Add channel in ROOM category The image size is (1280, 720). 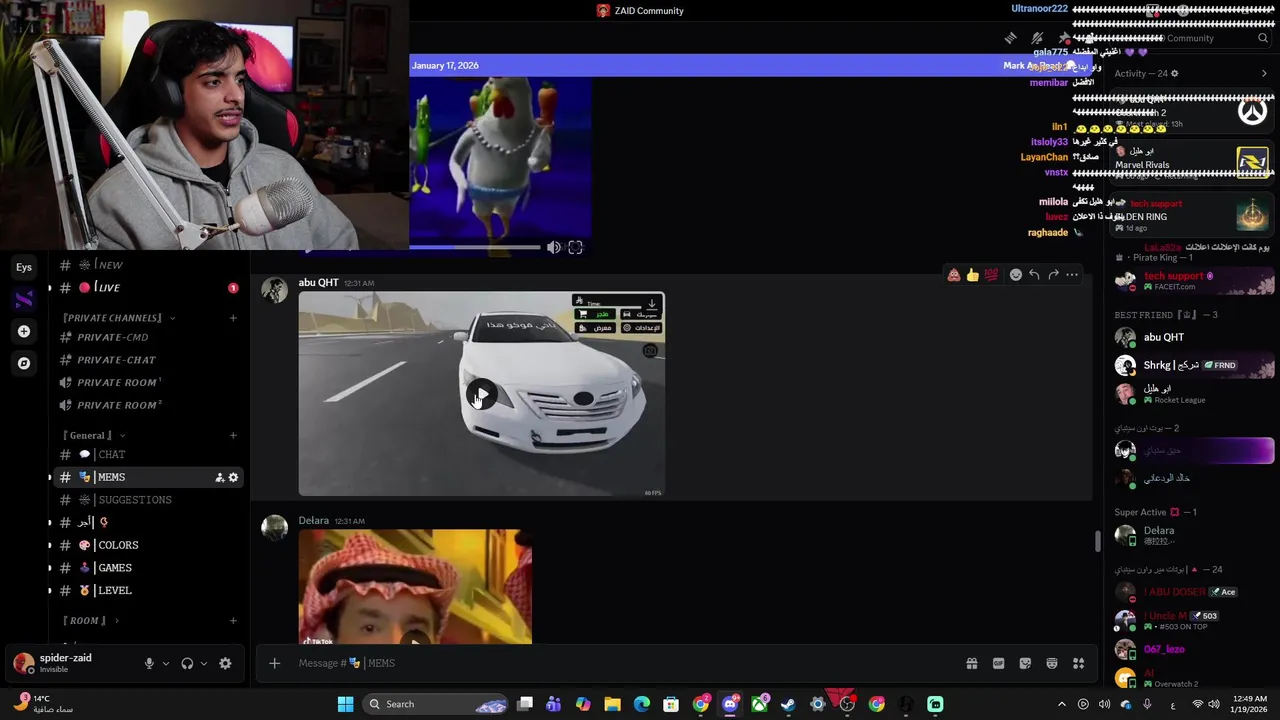point(233,621)
